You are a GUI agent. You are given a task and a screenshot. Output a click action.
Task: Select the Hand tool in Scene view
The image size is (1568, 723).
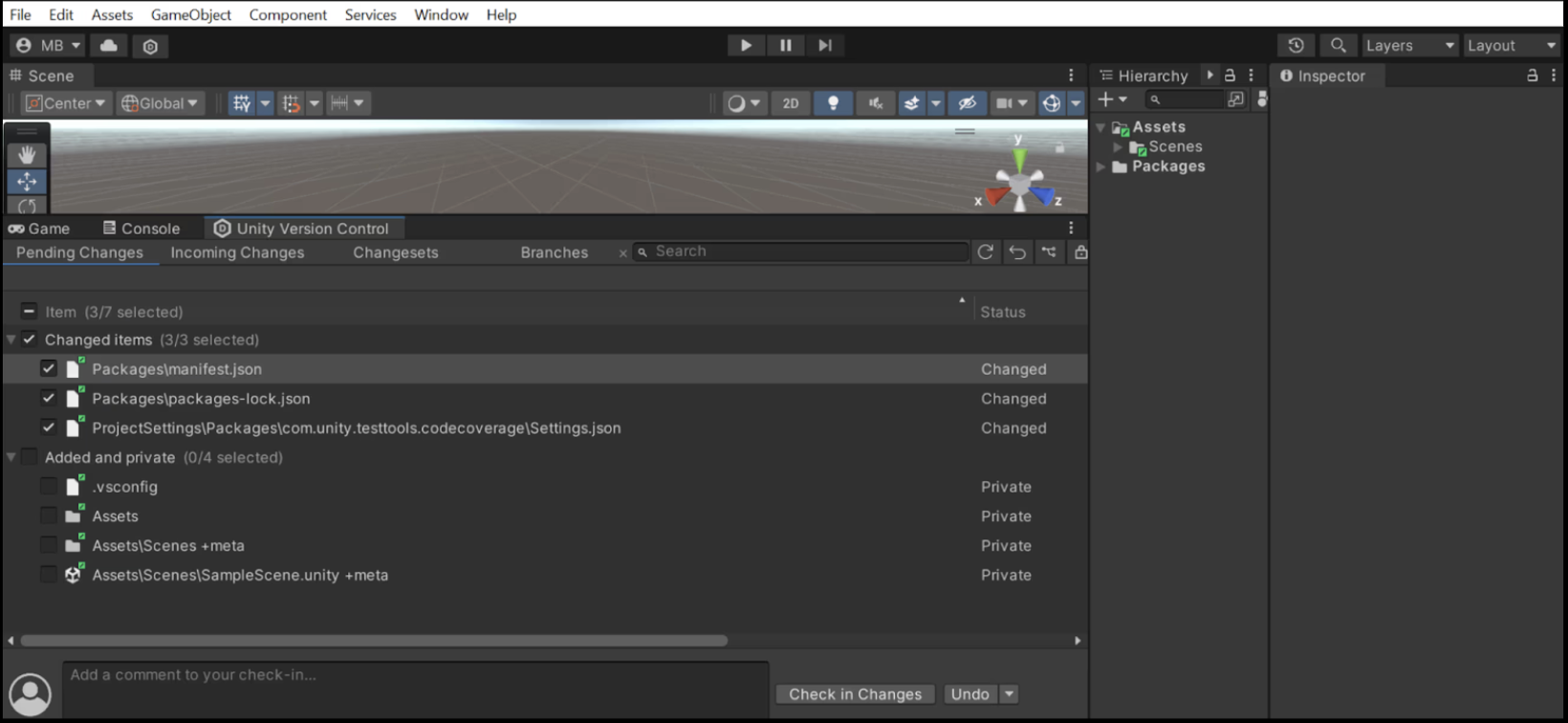[x=27, y=155]
